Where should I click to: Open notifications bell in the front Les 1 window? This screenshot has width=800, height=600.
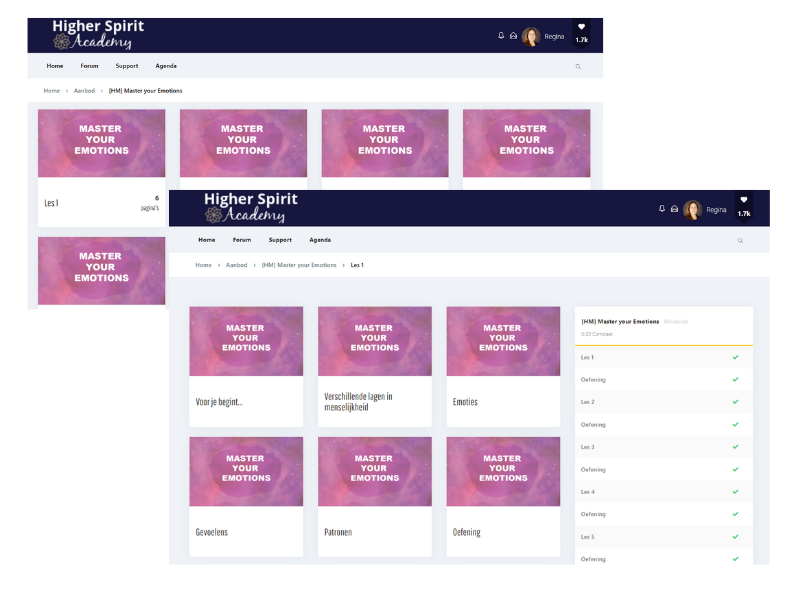(662, 209)
